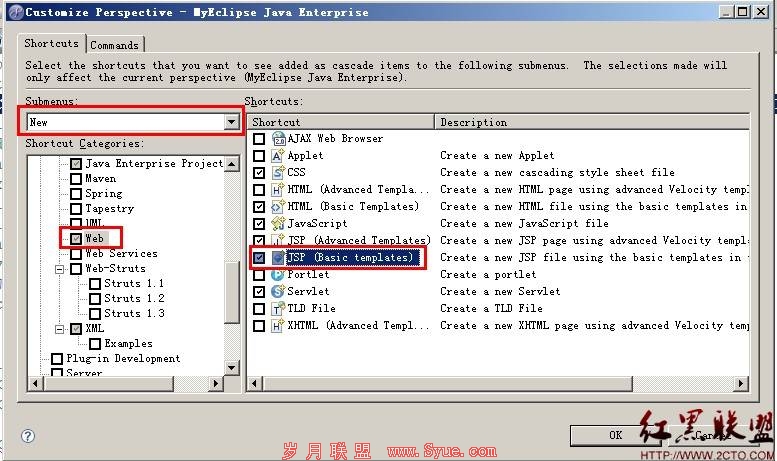This screenshot has height=461, width=777.
Task: Open the help question mark icon
Action: (28, 436)
